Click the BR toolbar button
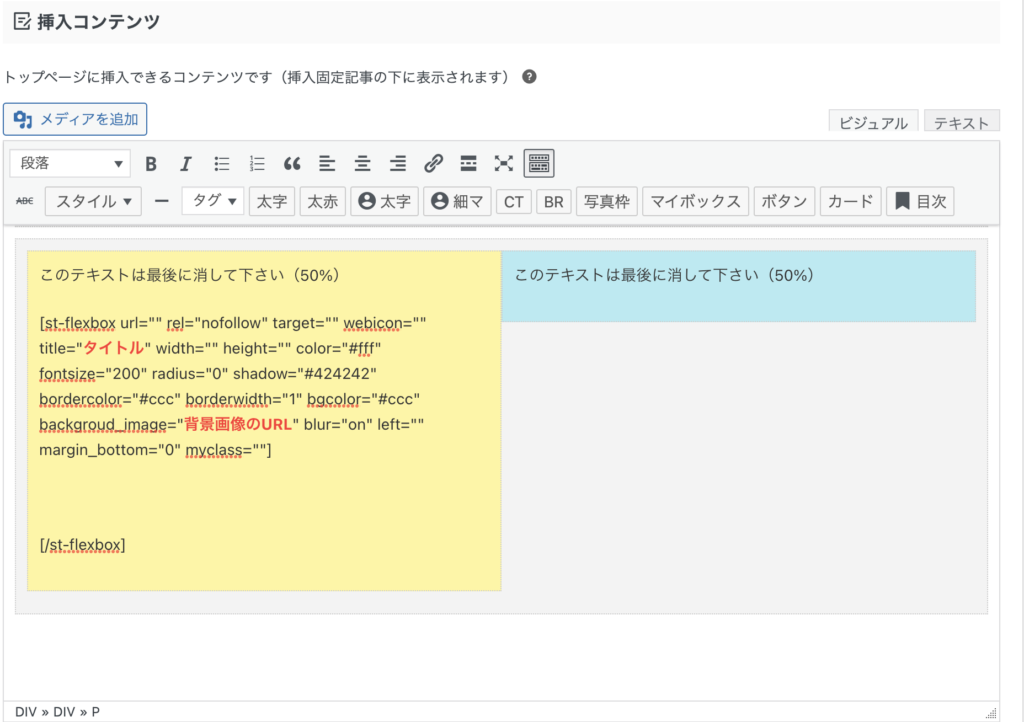This screenshot has height=722, width=1024. (x=554, y=201)
